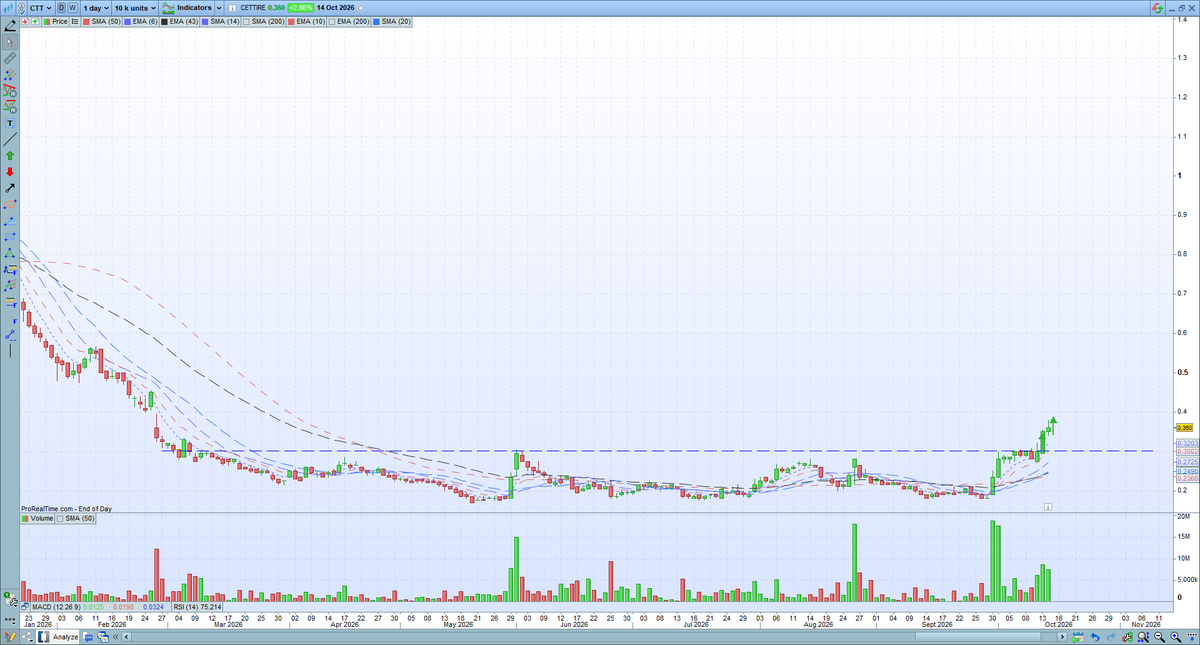Click the +2.86% change badge

300,8
